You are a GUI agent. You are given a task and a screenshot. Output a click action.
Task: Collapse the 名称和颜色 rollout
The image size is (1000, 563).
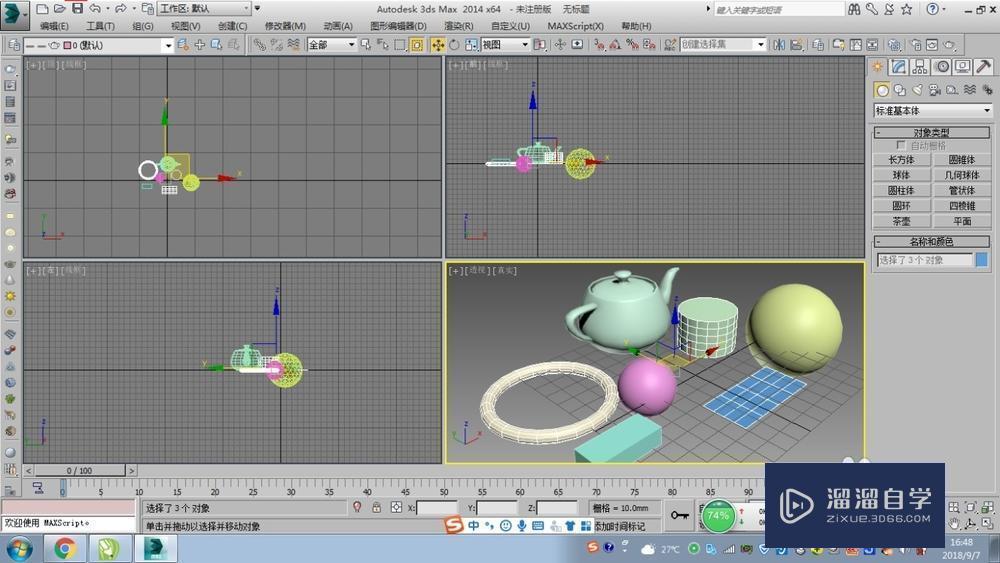click(932, 241)
